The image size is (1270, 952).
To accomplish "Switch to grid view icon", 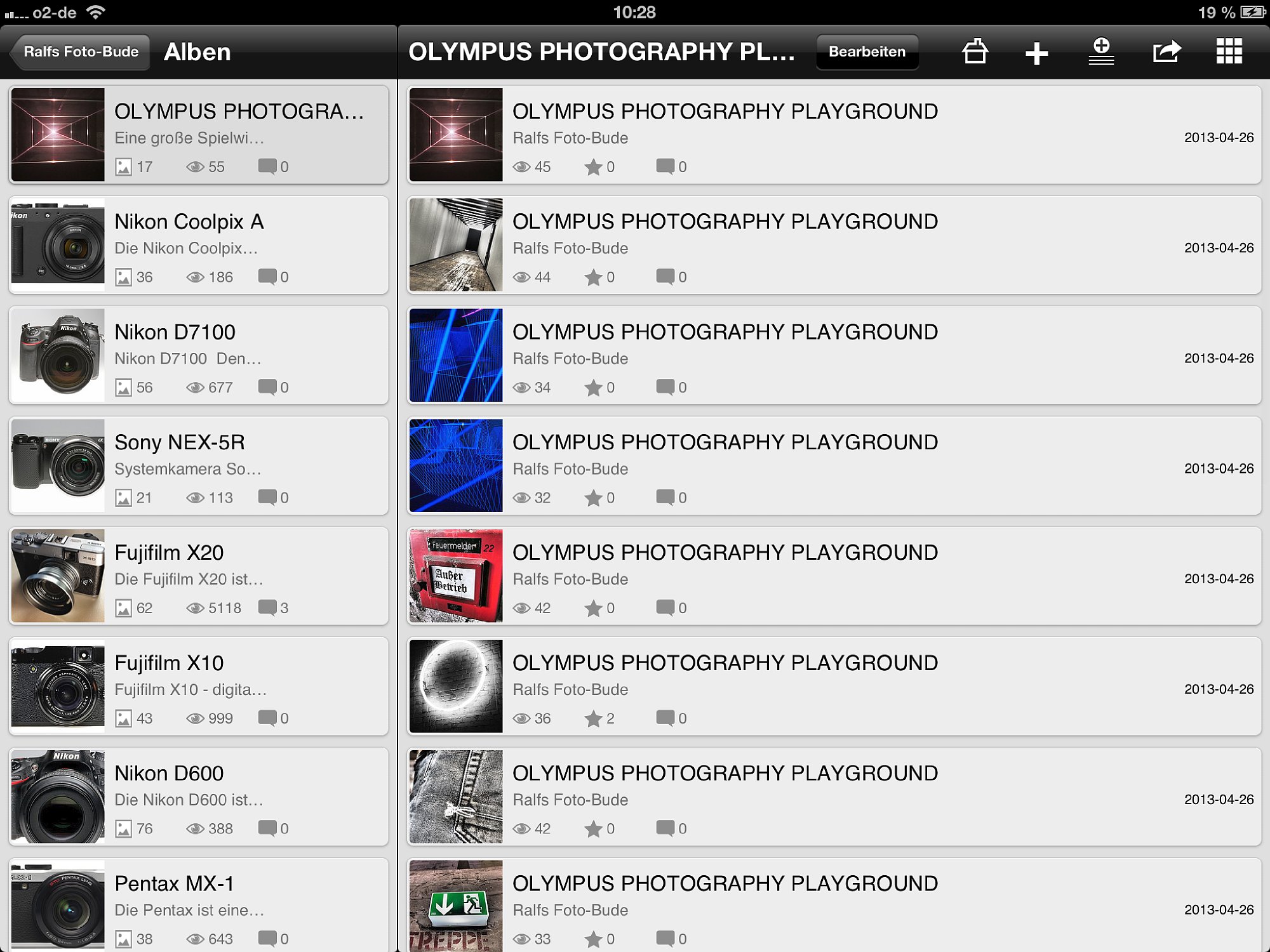I will click(1229, 51).
